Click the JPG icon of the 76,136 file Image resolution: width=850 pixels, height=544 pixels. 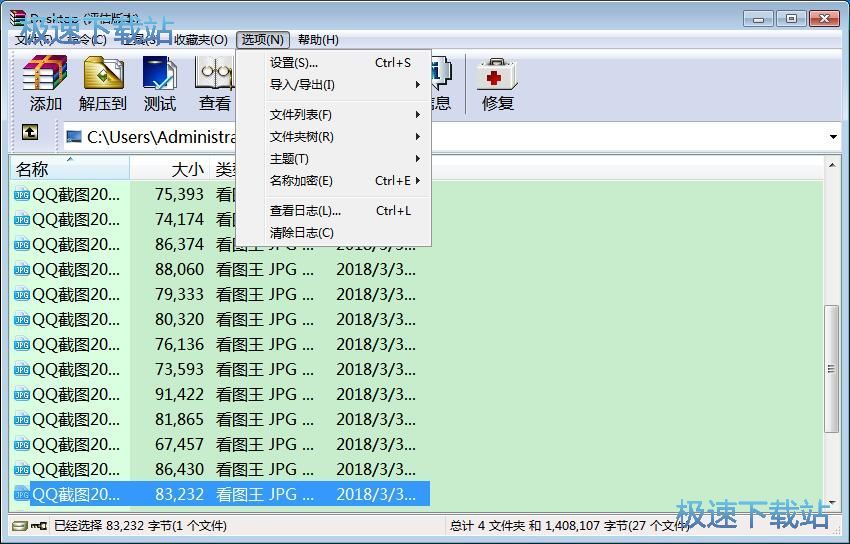click(22, 344)
